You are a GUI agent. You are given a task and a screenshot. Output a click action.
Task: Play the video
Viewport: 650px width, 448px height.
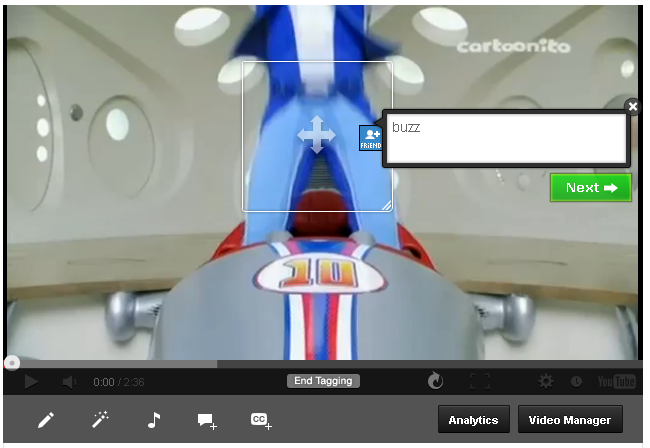[31, 381]
